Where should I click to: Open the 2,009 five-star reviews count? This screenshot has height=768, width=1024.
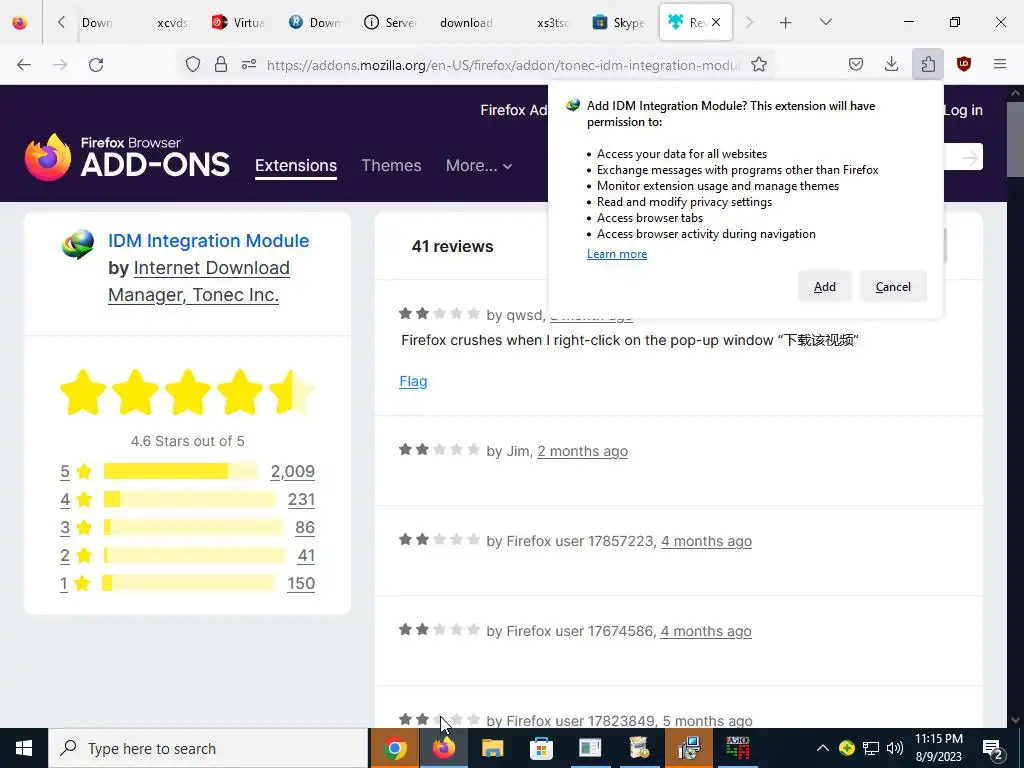pyautogui.click(x=293, y=472)
